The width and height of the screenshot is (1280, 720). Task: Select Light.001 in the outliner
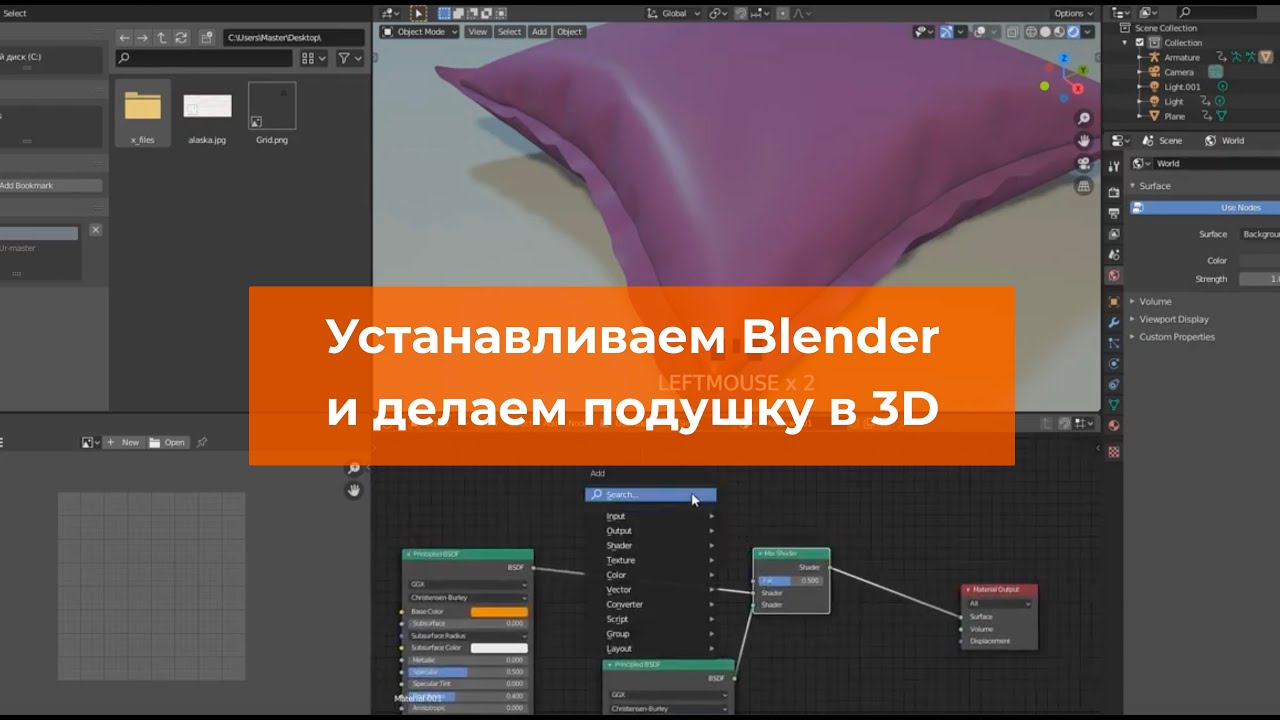[1181, 87]
